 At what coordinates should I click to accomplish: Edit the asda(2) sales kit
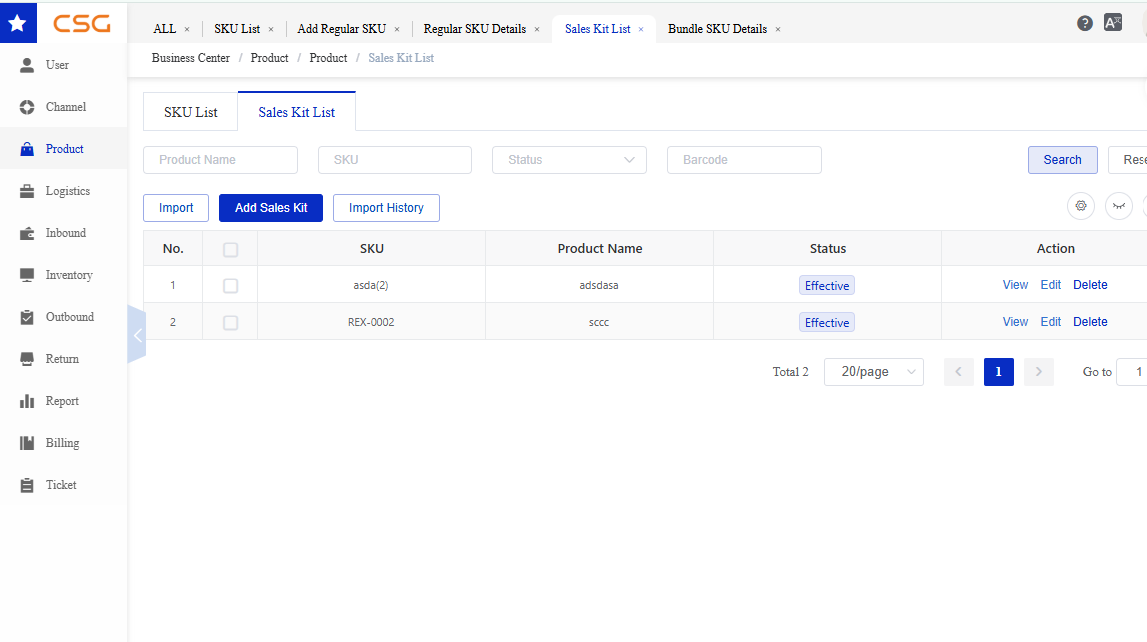(x=1050, y=285)
